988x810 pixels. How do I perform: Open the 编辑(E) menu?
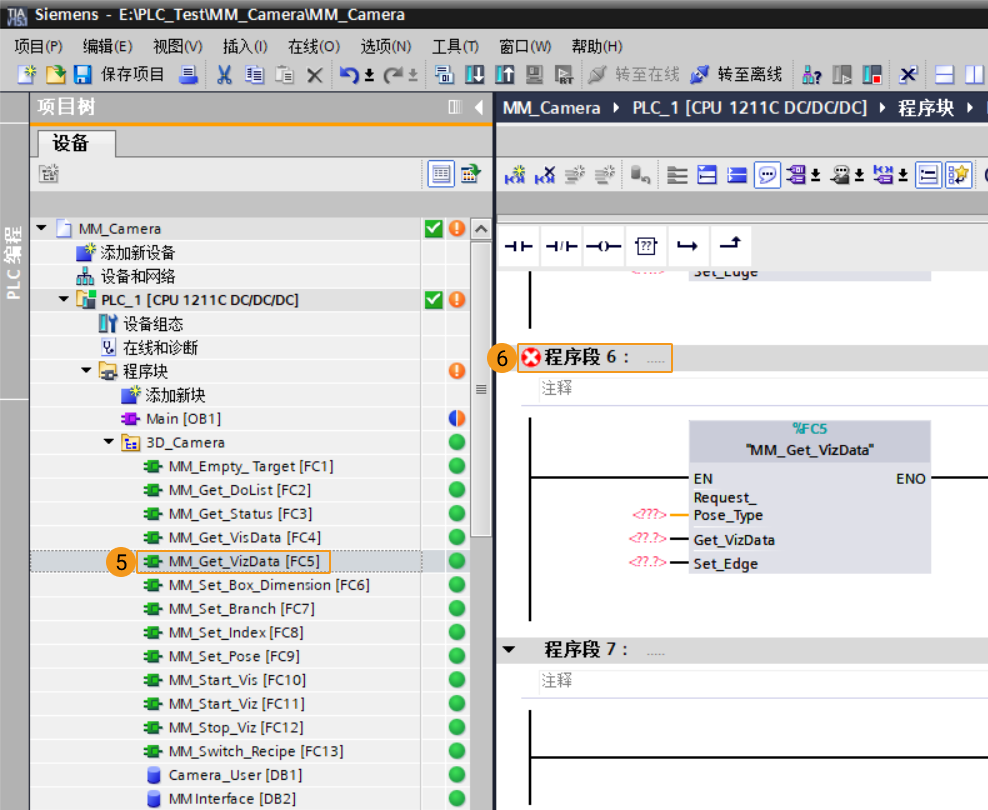(x=108, y=46)
